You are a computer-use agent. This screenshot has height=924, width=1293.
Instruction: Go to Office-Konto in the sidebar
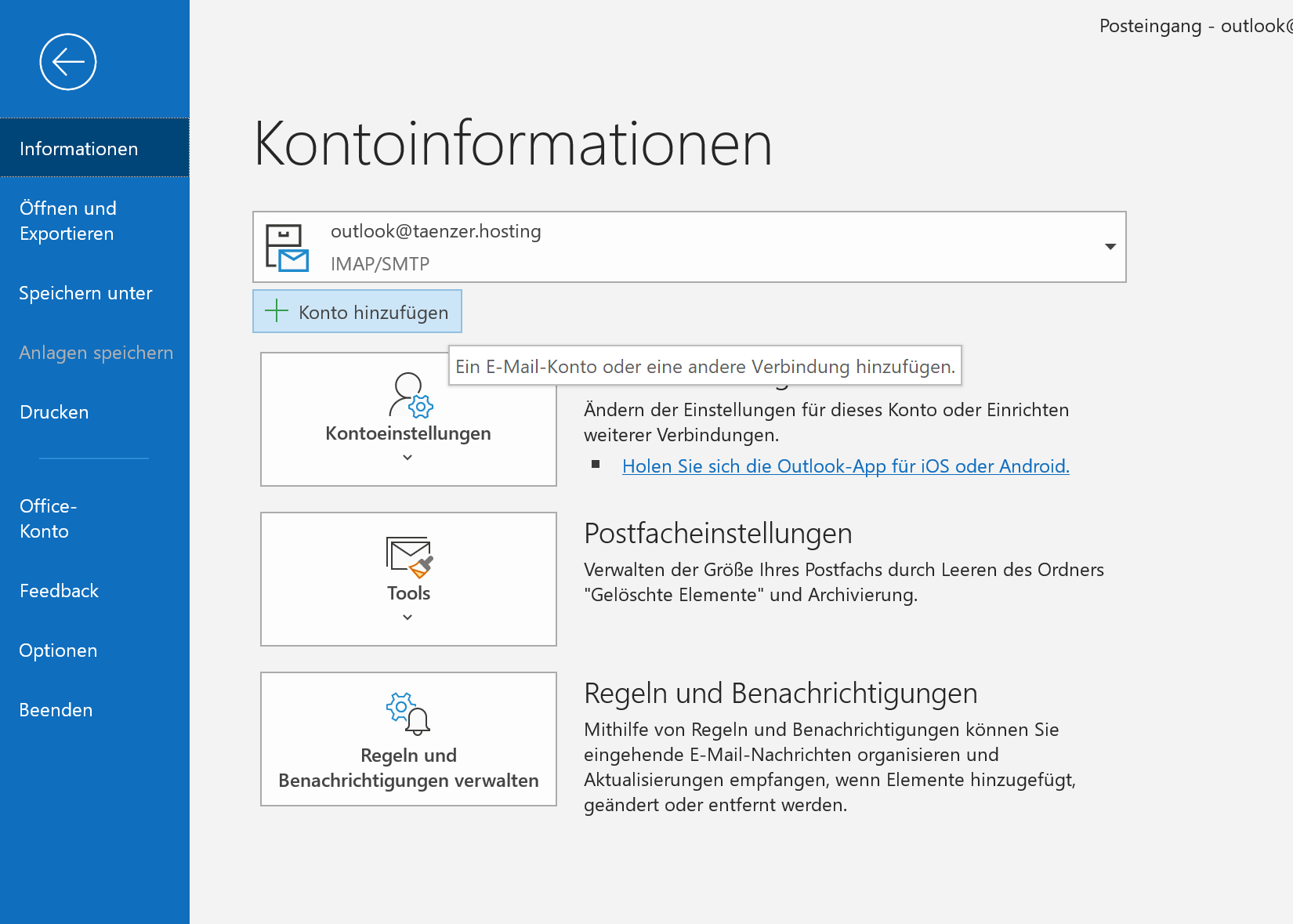(x=48, y=519)
